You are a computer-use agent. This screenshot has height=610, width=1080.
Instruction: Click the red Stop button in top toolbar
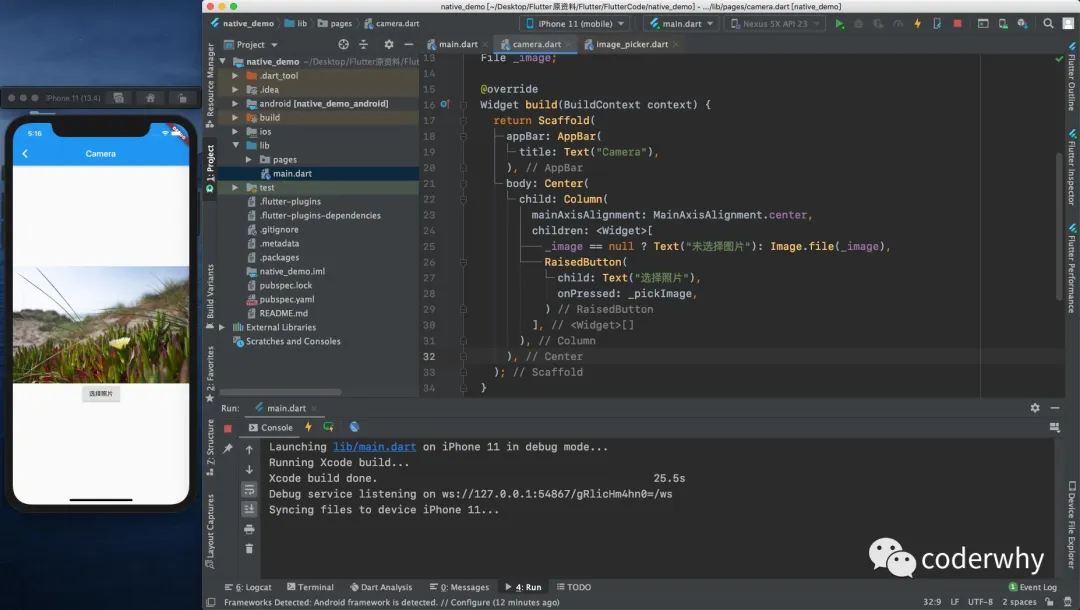coord(957,23)
